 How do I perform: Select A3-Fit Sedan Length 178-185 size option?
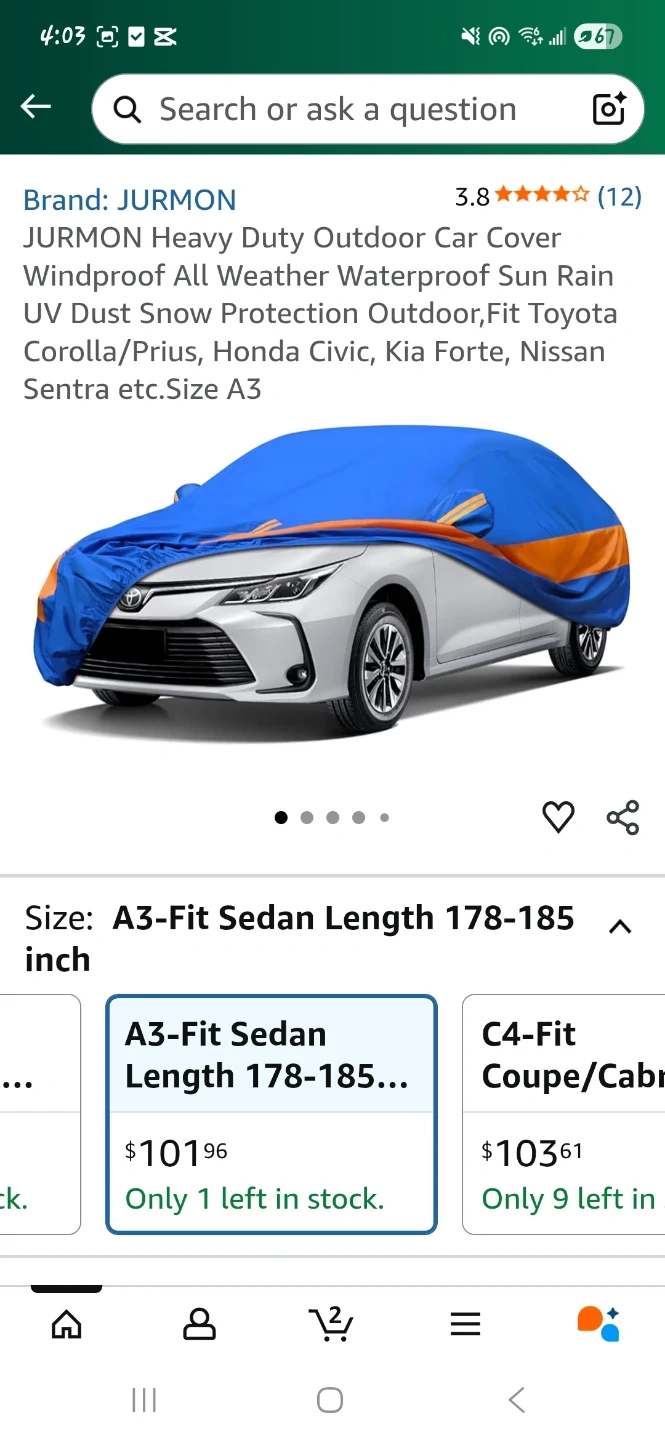272,1114
